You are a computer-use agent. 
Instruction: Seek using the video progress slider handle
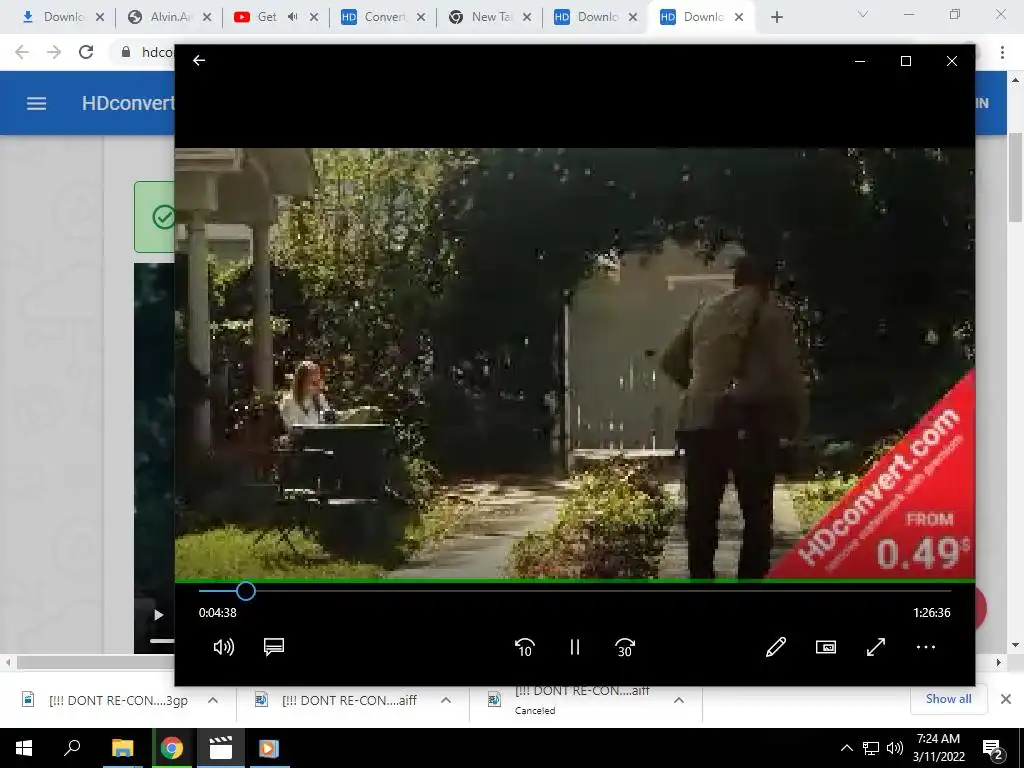[246, 591]
